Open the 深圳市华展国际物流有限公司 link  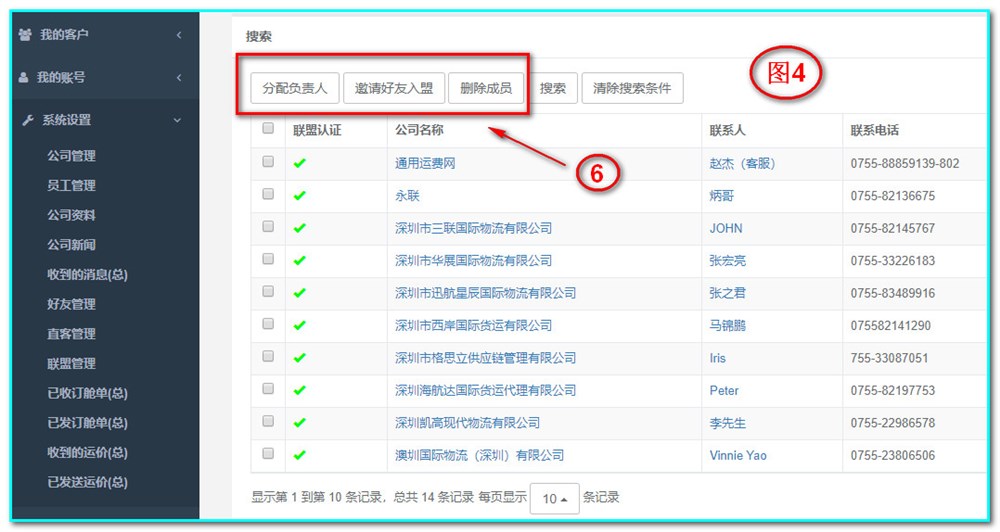click(473, 261)
